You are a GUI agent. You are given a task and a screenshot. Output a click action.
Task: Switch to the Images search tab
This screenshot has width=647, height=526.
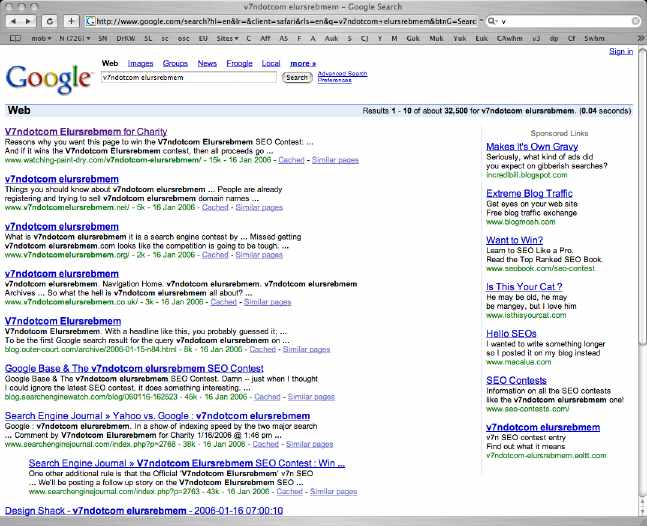[140, 64]
